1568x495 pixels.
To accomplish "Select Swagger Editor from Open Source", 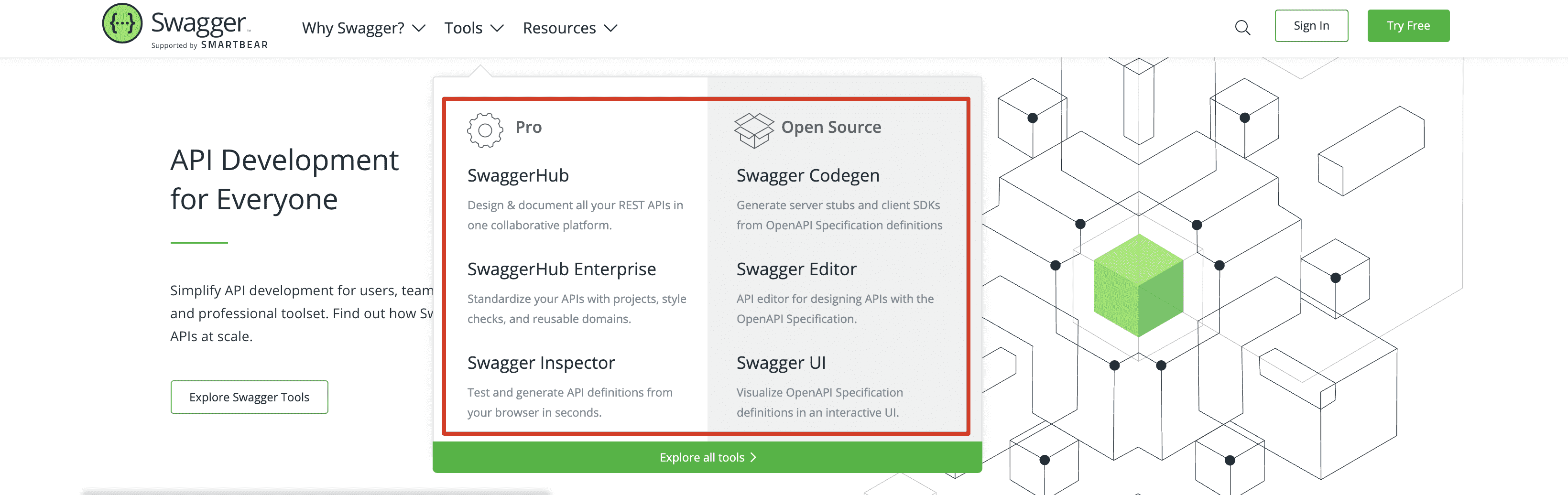I will click(x=795, y=269).
